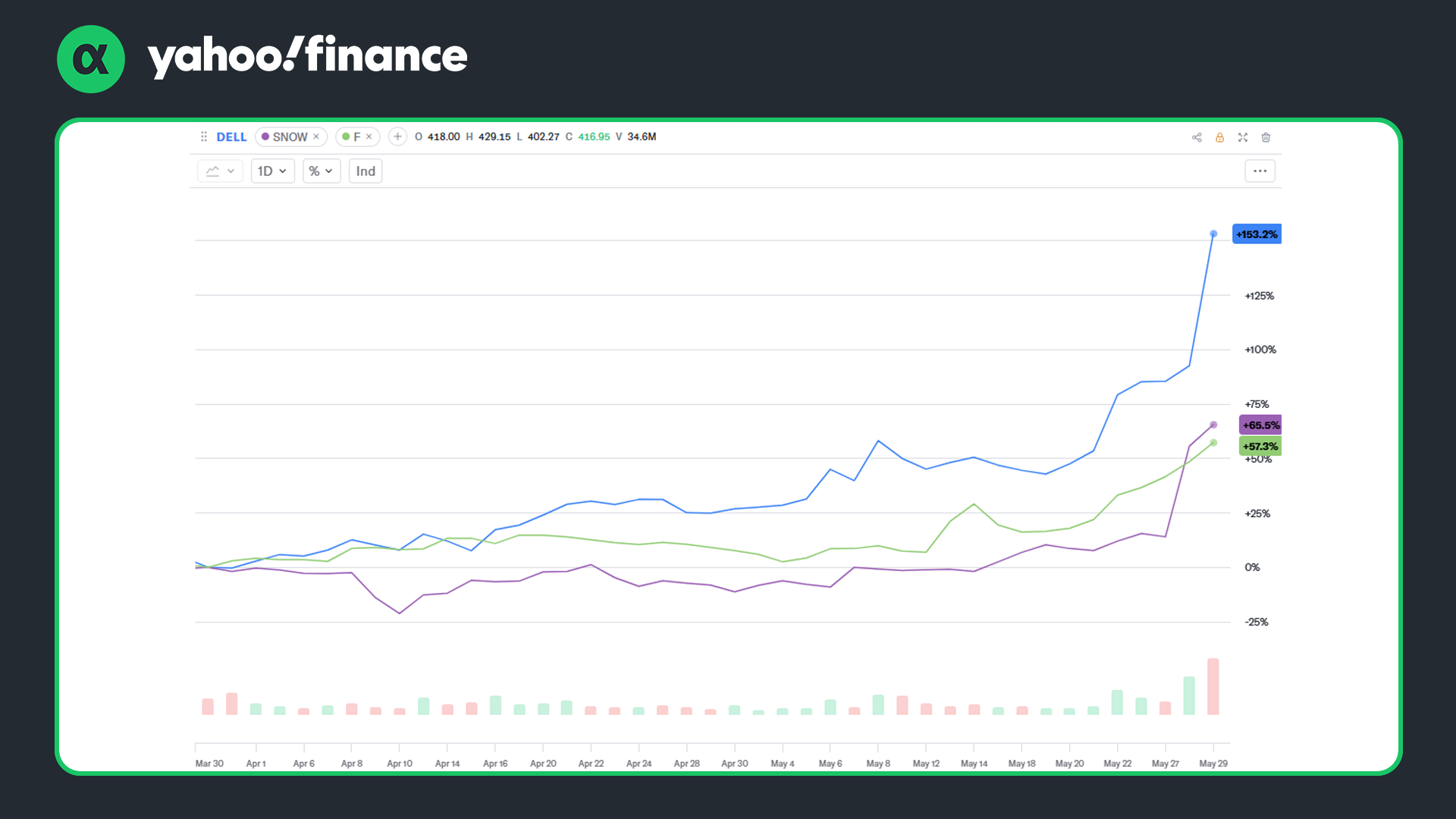Open the 1D interval dropdown

[x=272, y=171]
